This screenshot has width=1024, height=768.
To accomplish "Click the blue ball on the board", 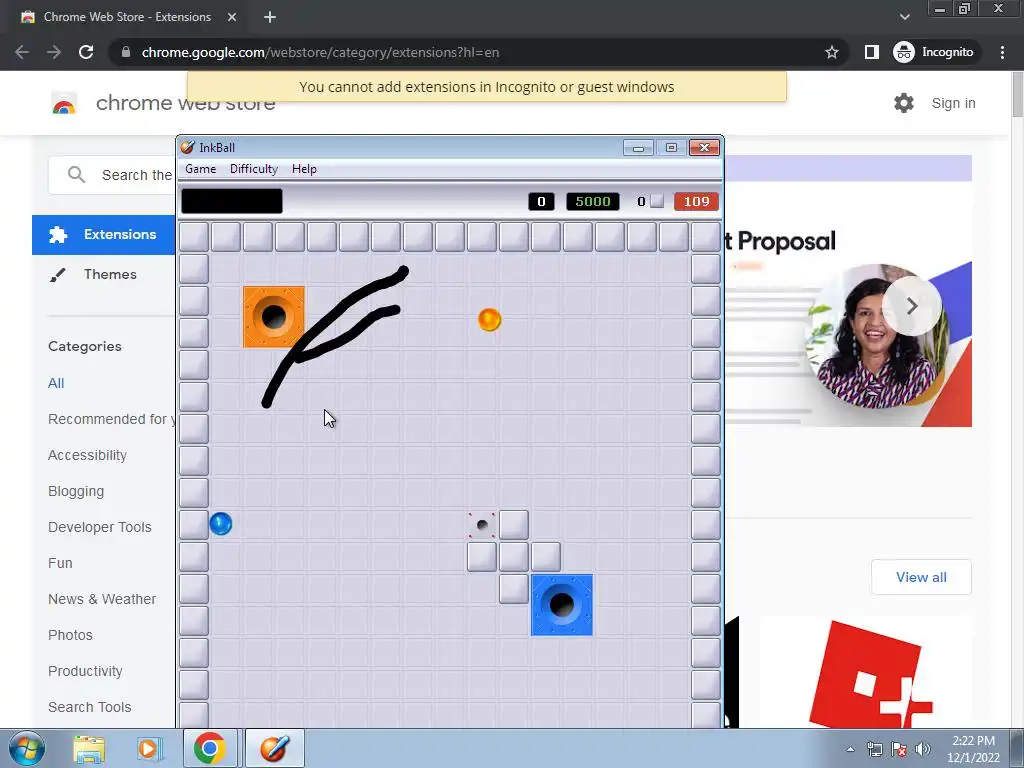I will (221, 524).
